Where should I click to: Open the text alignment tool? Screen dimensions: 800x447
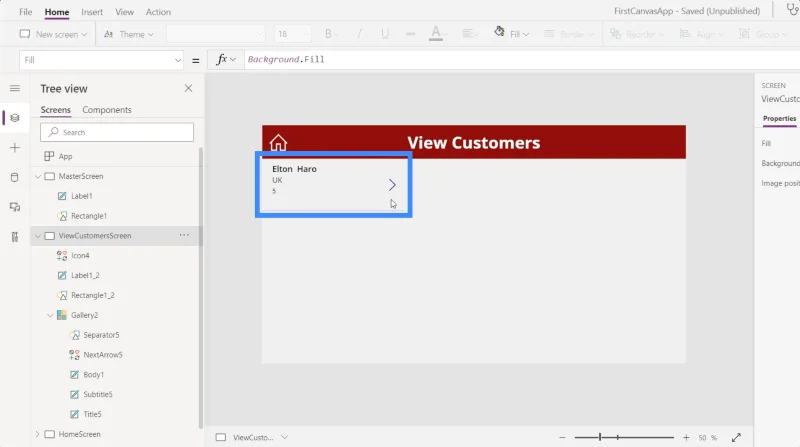point(469,34)
